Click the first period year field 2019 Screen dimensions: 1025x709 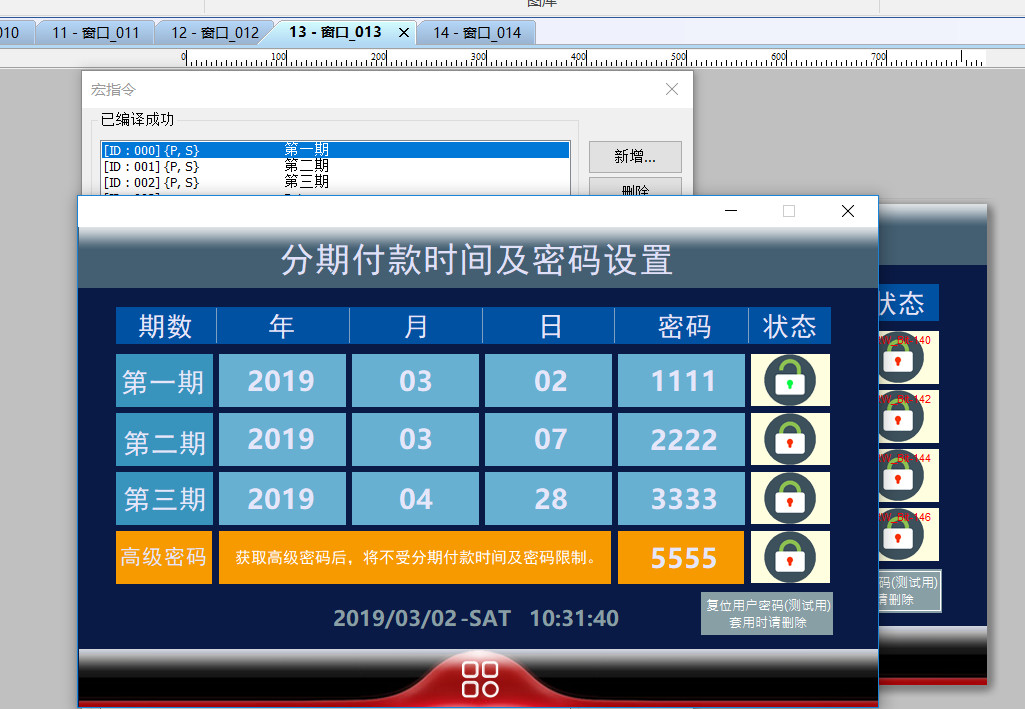point(281,381)
